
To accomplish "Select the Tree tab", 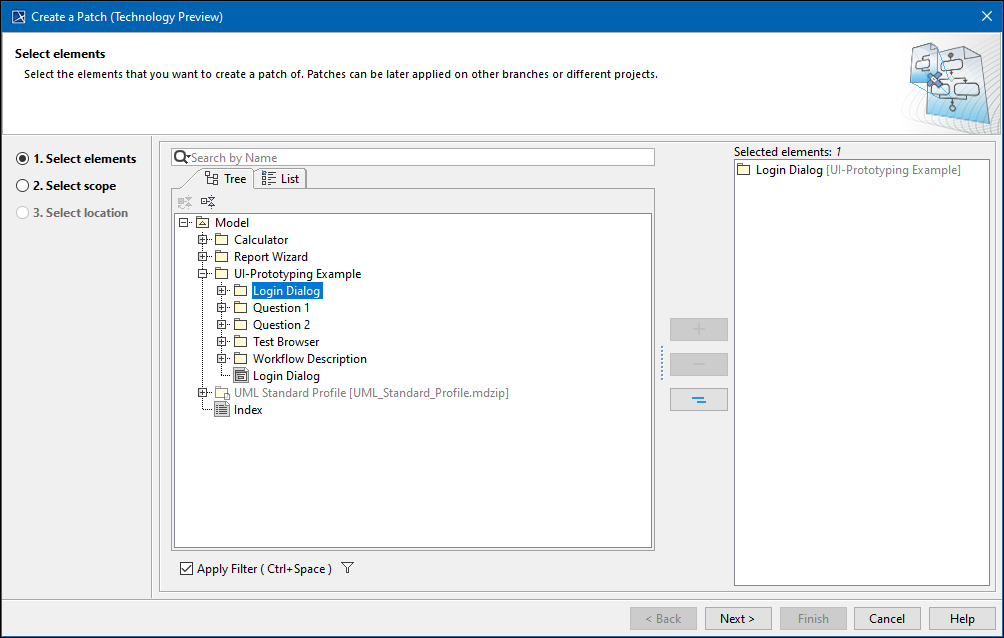I will 225,179.
